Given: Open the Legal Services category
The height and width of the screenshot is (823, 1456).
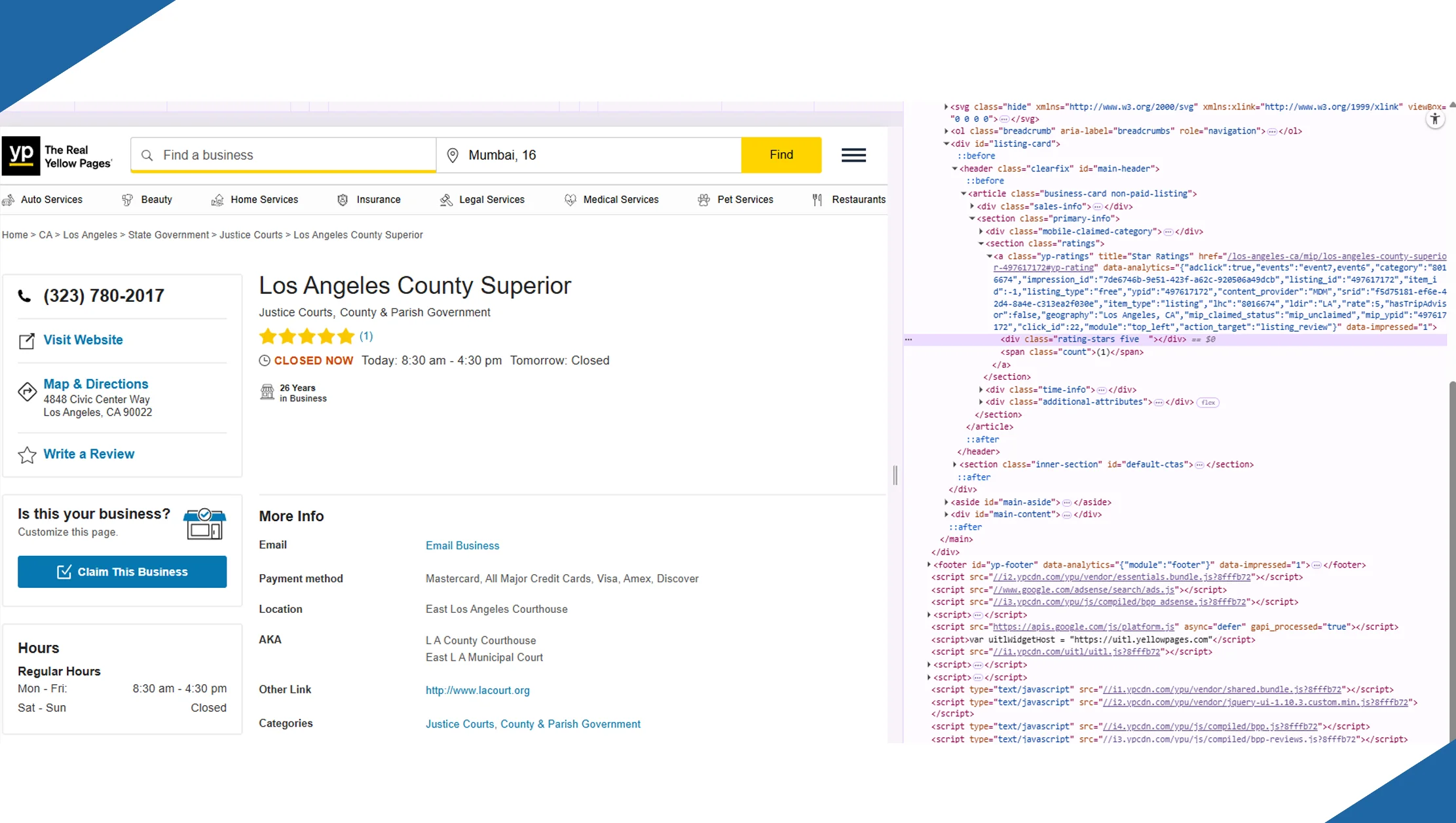Looking at the screenshot, I should [492, 200].
